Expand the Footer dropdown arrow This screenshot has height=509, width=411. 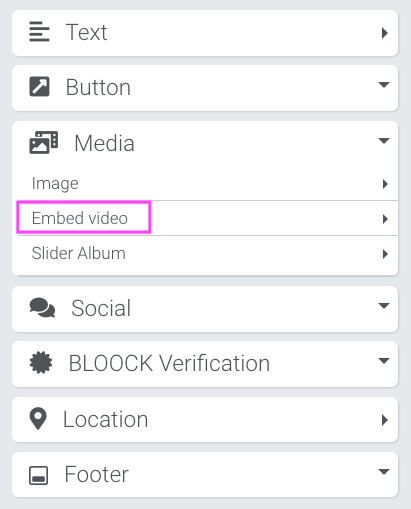click(x=384, y=471)
